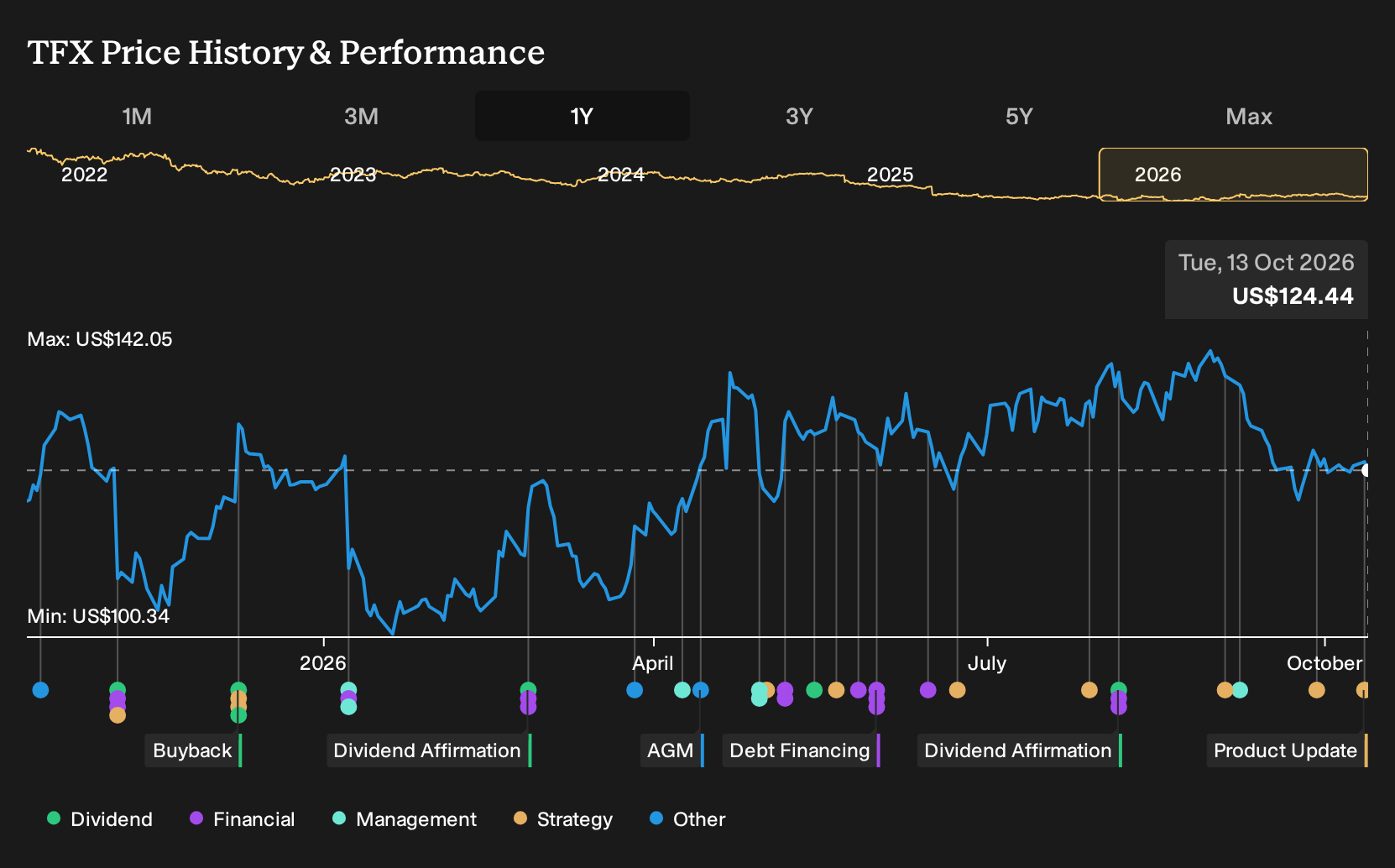Click the teal Management dot beside AGM dot

click(682, 690)
